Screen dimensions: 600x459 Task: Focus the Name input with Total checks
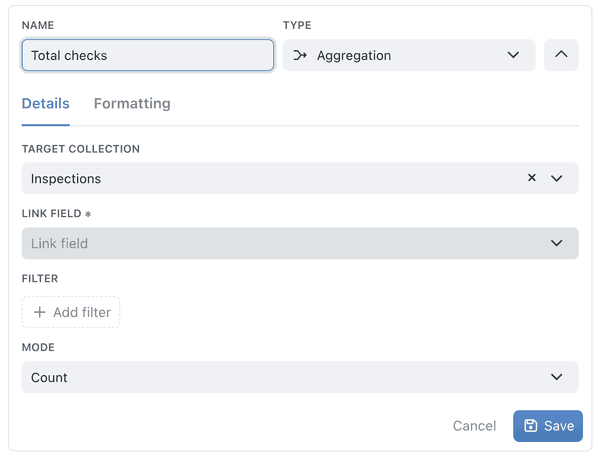tap(148, 55)
